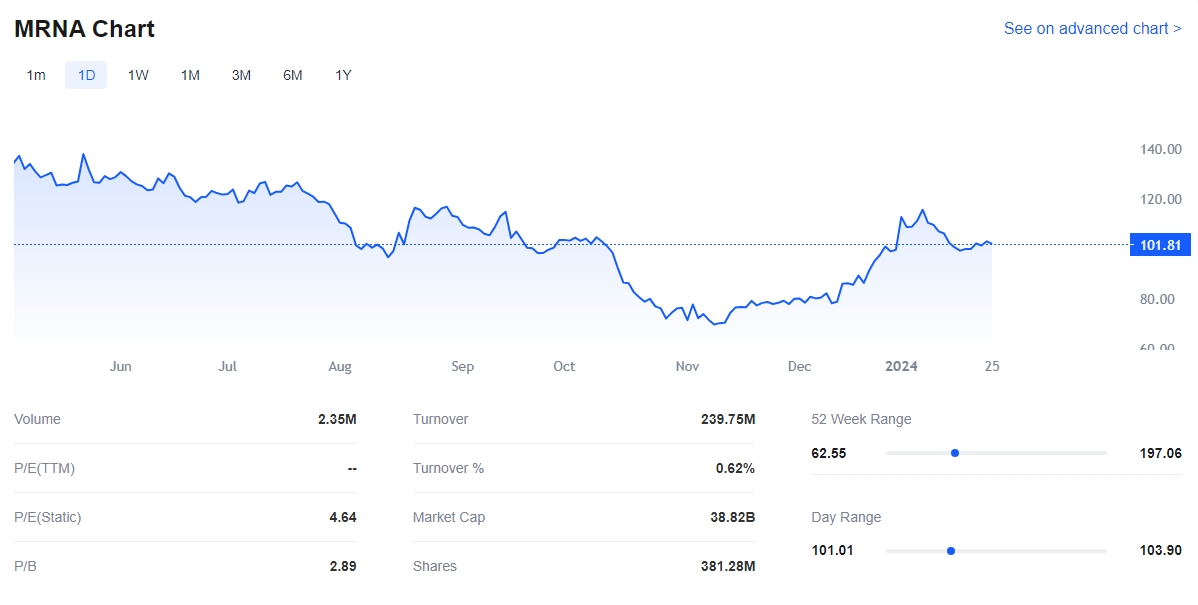1198x605 pixels.
Task: Click the Day Range slider dot
Action: 951,551
